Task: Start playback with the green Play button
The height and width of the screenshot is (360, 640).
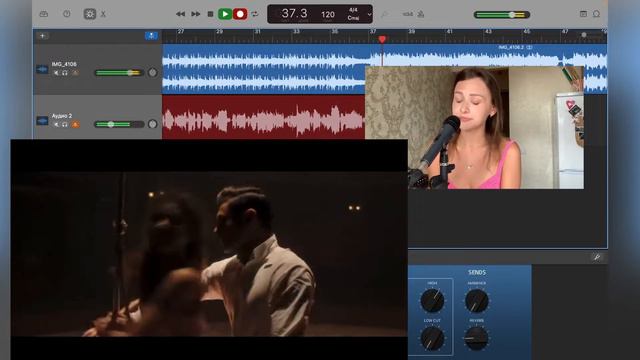Action: [x=225, y=14]
